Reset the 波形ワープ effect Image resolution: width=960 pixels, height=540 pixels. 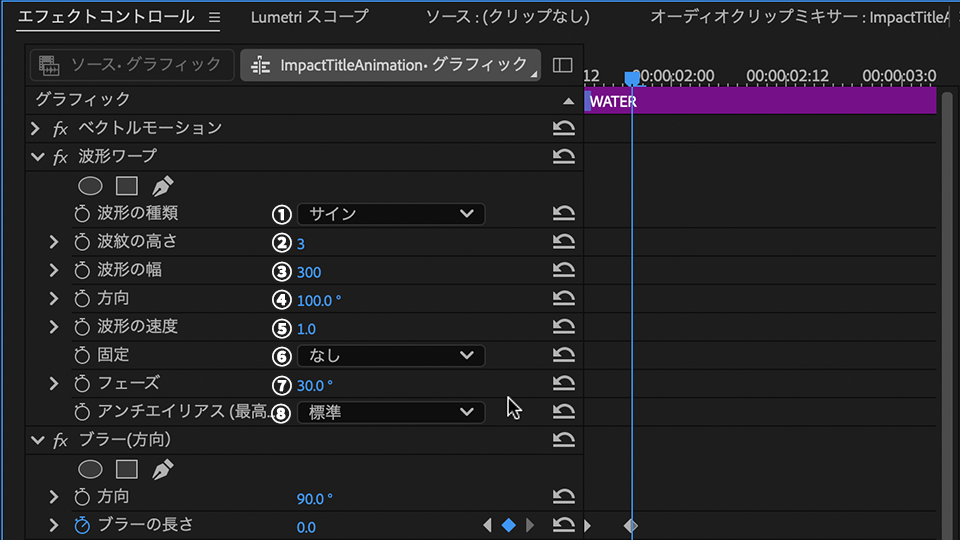pos(563,156)
